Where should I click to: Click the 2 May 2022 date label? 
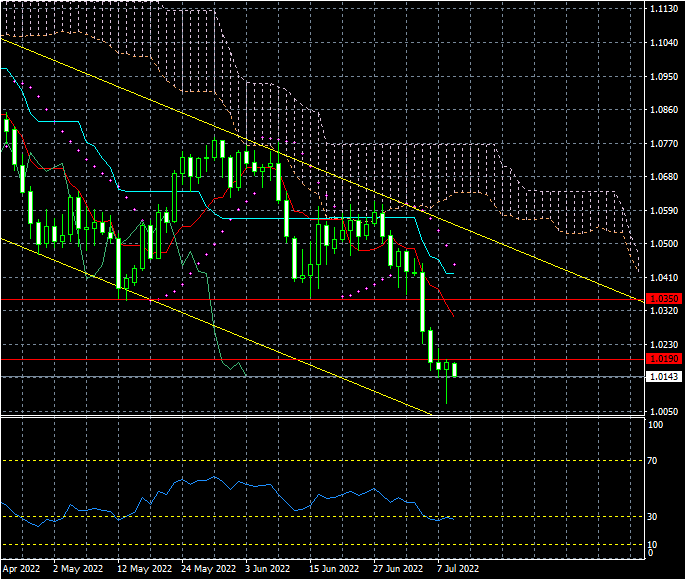78,569
